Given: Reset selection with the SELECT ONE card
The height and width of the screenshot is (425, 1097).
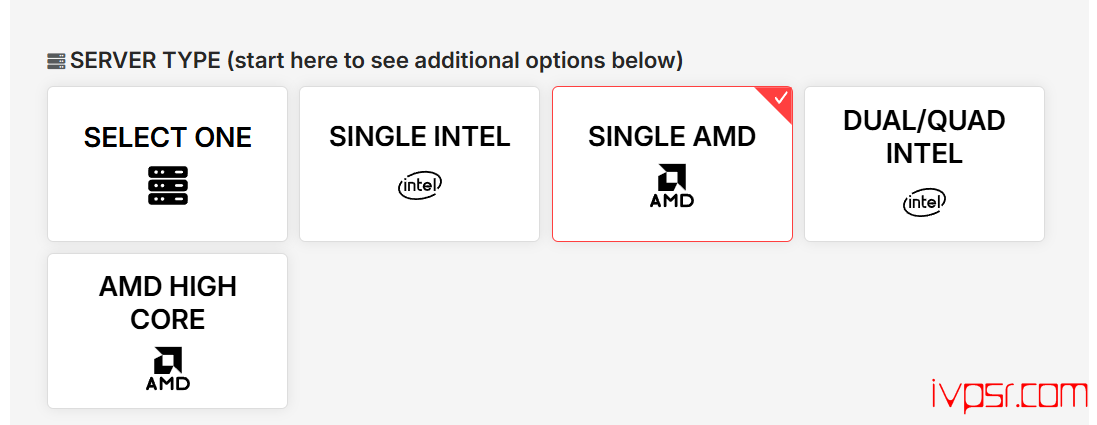Looking at the screenshot, I should (167, 164).
